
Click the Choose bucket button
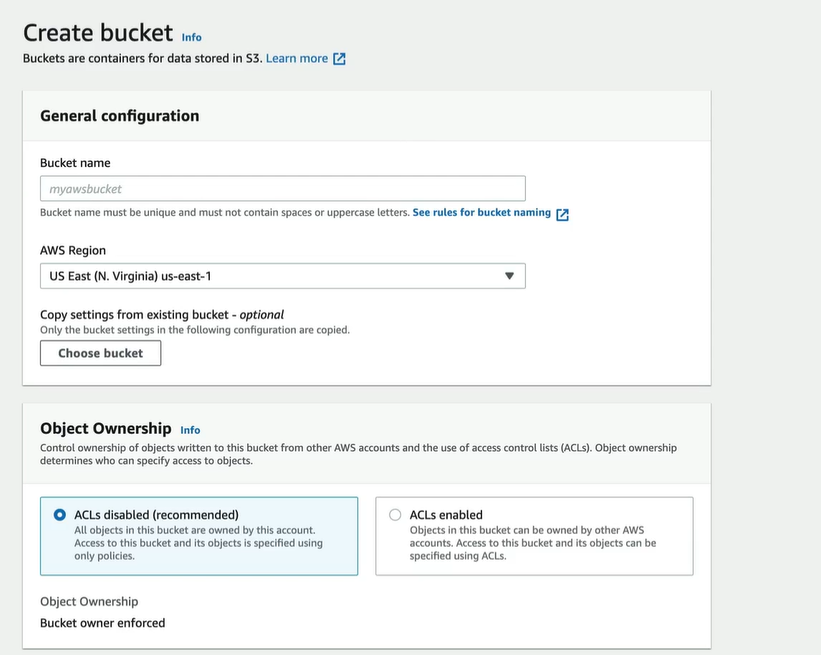(x=101, y=353)
